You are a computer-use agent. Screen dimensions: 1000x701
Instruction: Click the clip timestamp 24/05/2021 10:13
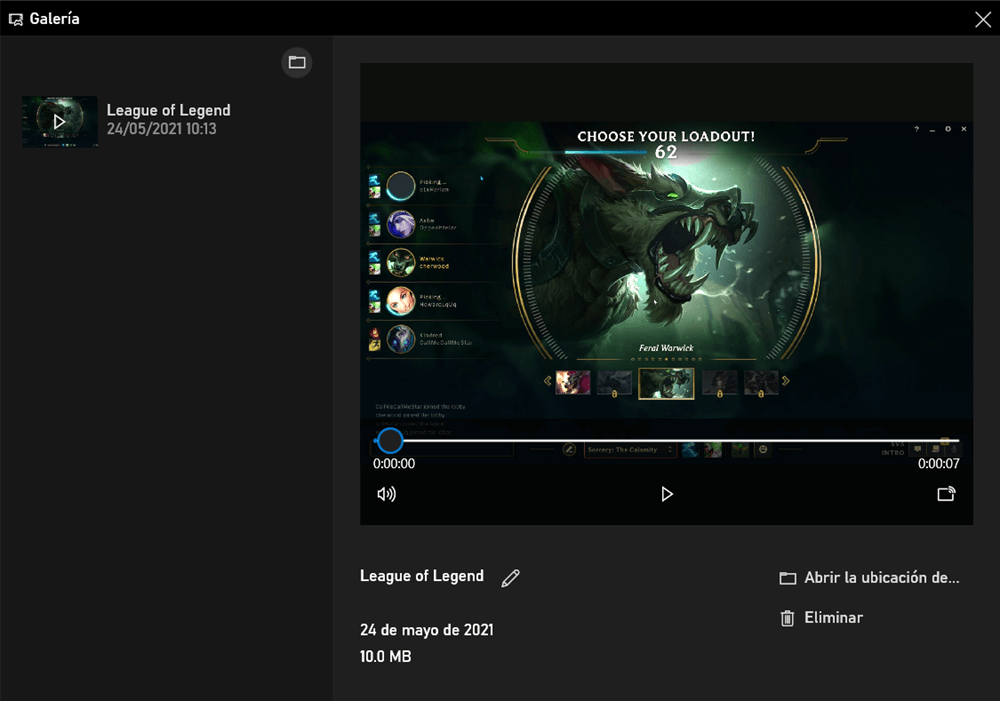[x=161, y=129]
